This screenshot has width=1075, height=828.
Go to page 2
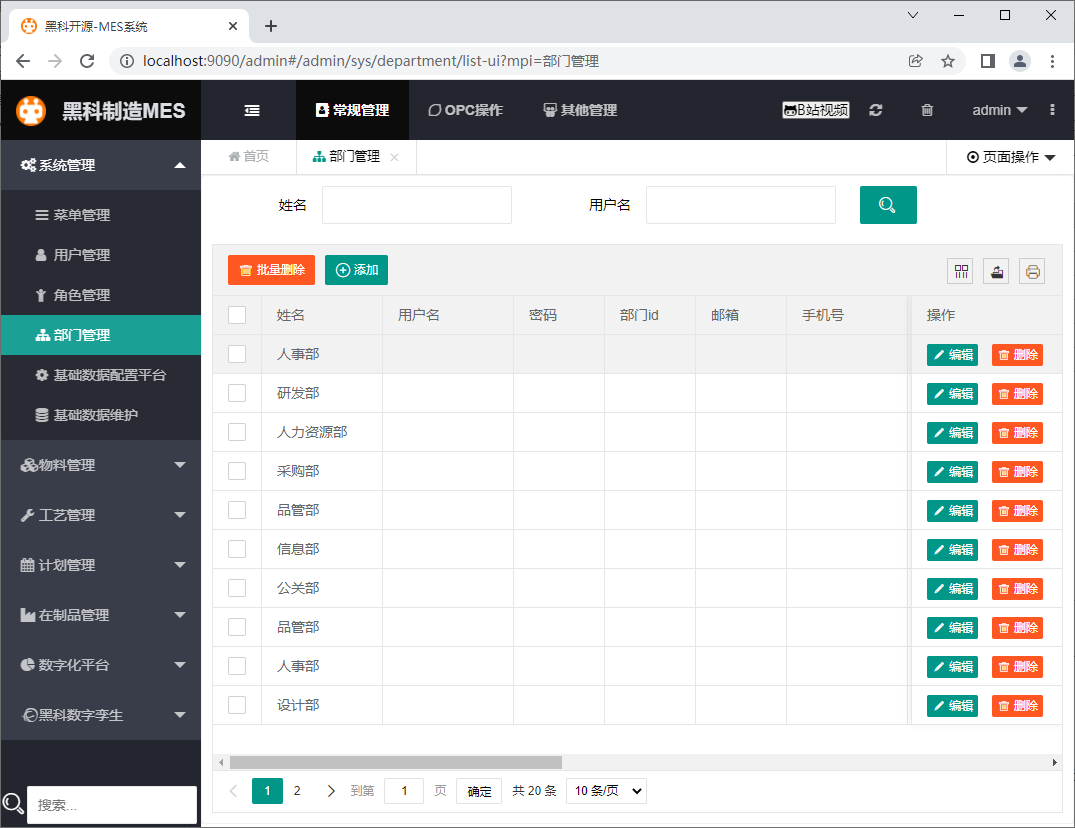pos(297,791)
